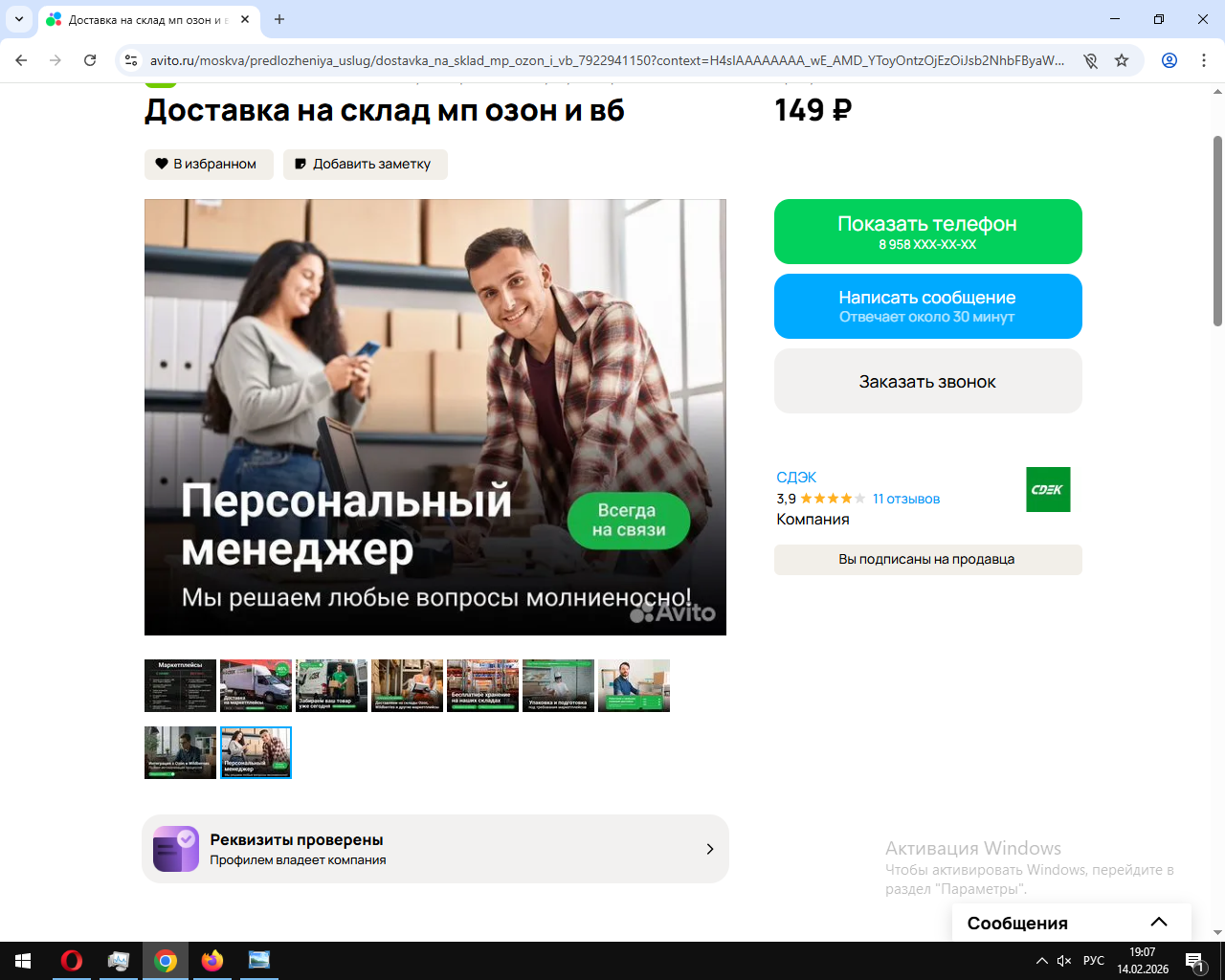
Task: Click "Показать телефон" green button
Action: (928, 232)
